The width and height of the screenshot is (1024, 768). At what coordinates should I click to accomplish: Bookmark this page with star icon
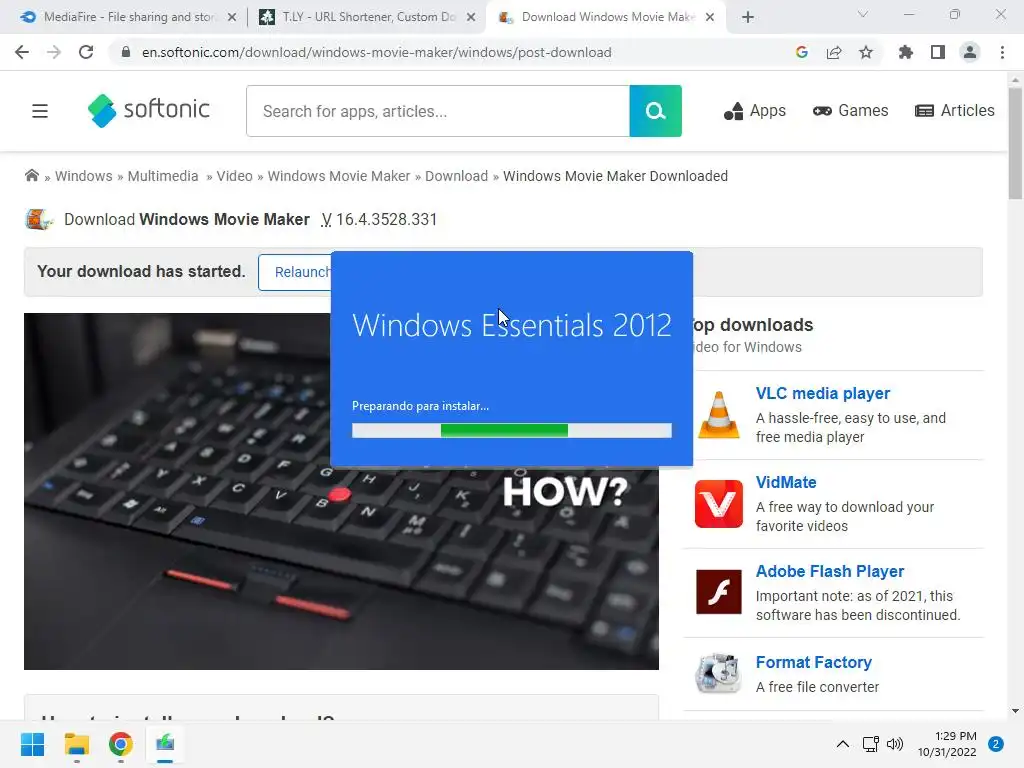point(866,52)
